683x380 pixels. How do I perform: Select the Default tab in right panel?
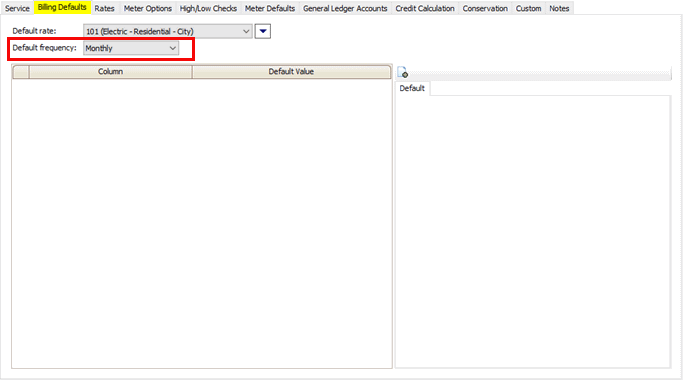pyautogui.click(x=412, y=88)
